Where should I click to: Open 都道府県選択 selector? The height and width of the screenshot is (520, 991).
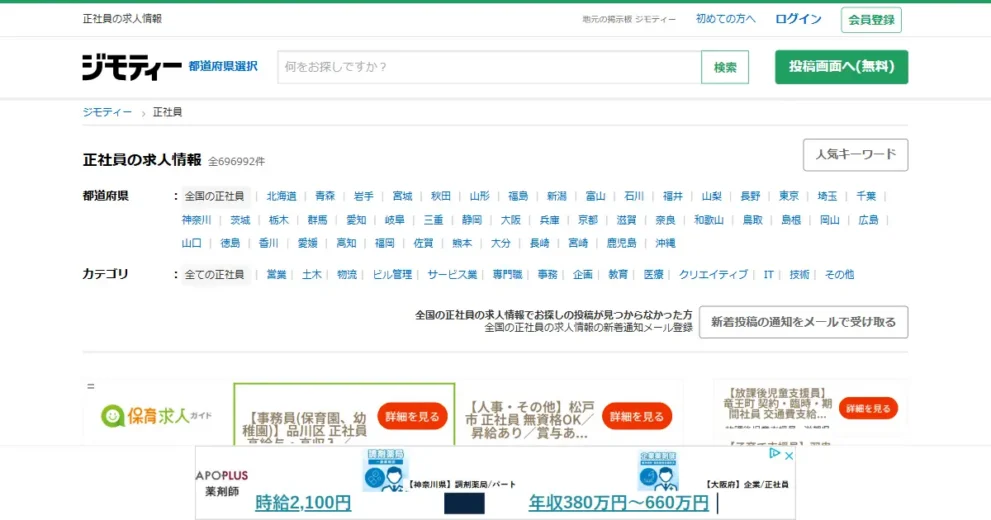pos(222,66)
